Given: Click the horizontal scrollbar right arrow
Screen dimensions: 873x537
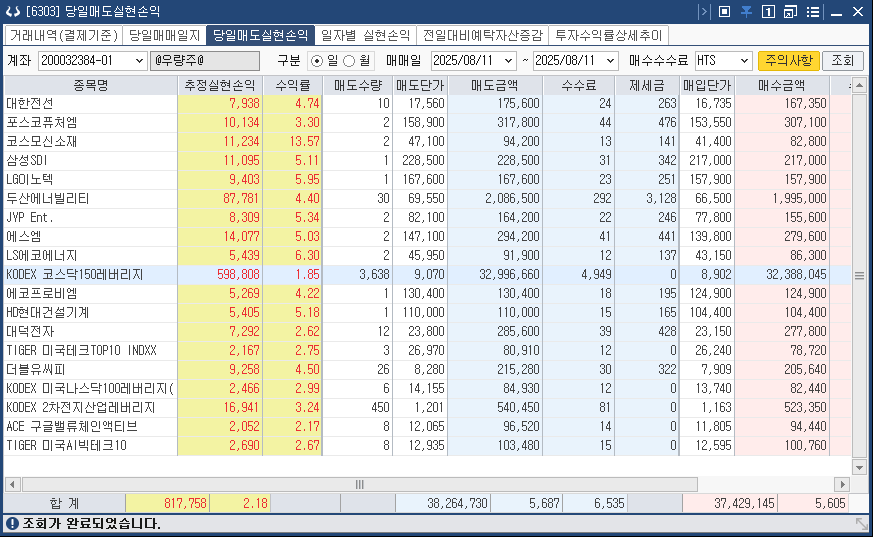Looking at the screenshot, I should [x=842, y=485].
